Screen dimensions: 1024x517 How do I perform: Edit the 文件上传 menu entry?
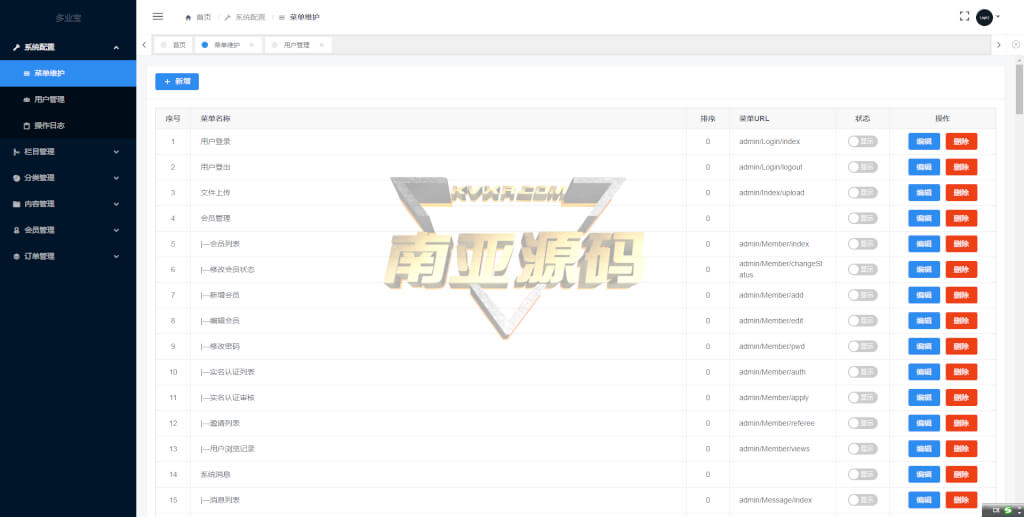coord(923,193)
